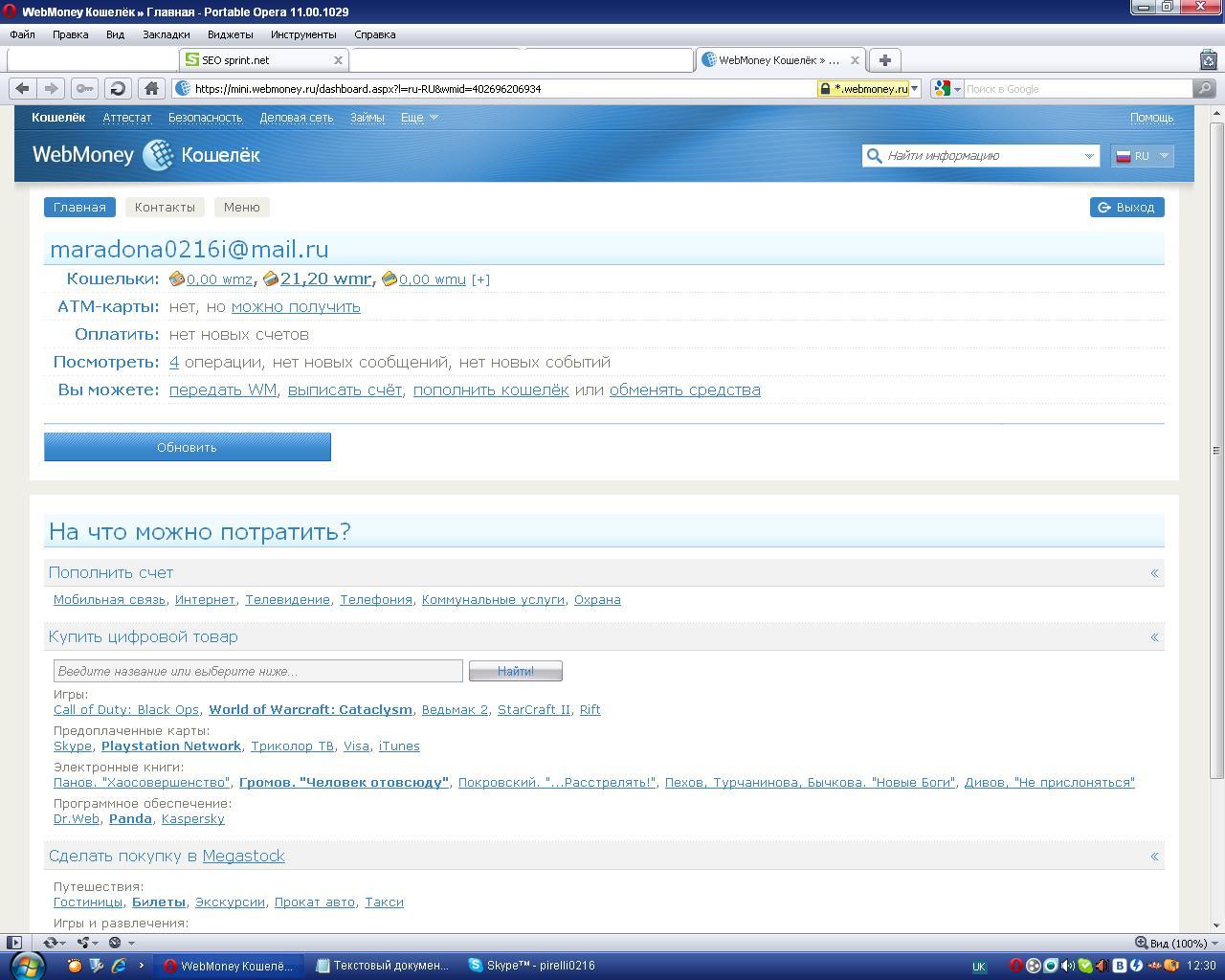1225x980 pixels.
Task: Click the Windows Start orb
Action: pyautogui.click(x=26, y=966)
